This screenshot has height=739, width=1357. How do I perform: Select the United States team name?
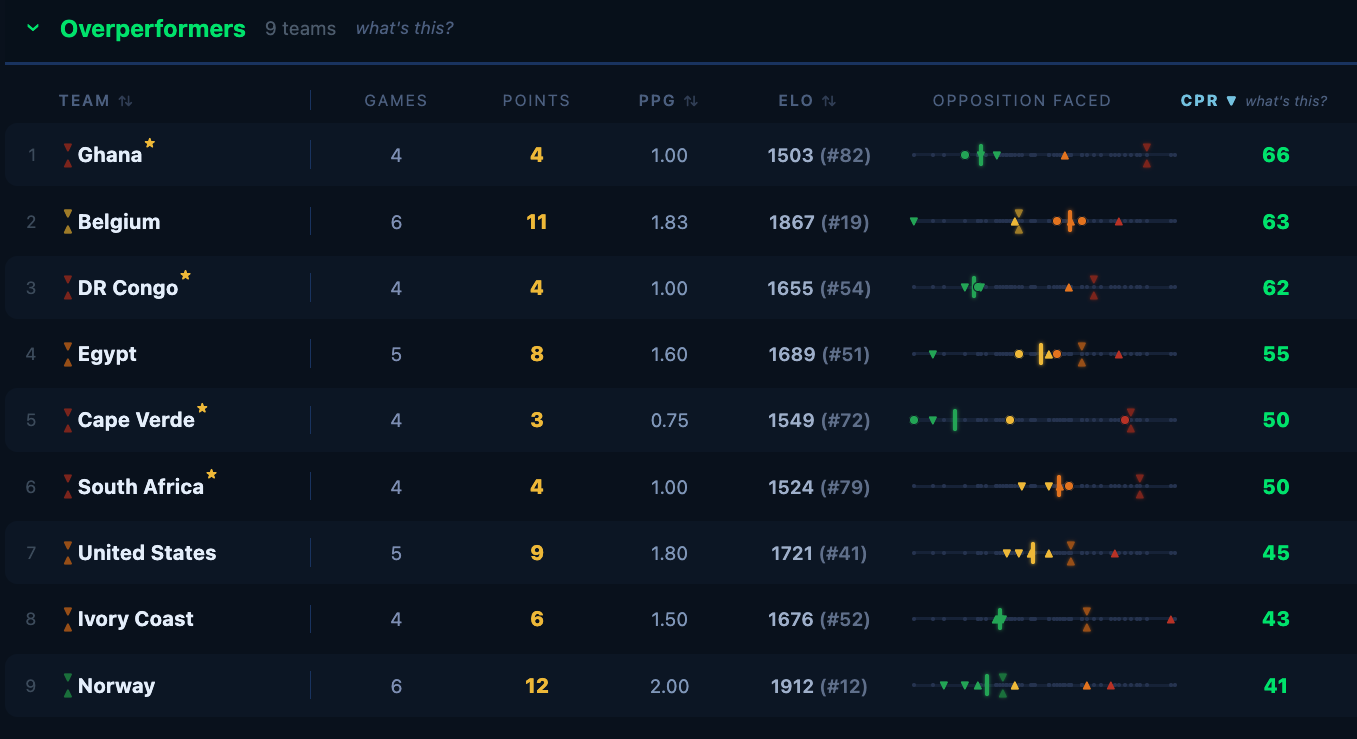pyautogui.click(x=147, y=553)
